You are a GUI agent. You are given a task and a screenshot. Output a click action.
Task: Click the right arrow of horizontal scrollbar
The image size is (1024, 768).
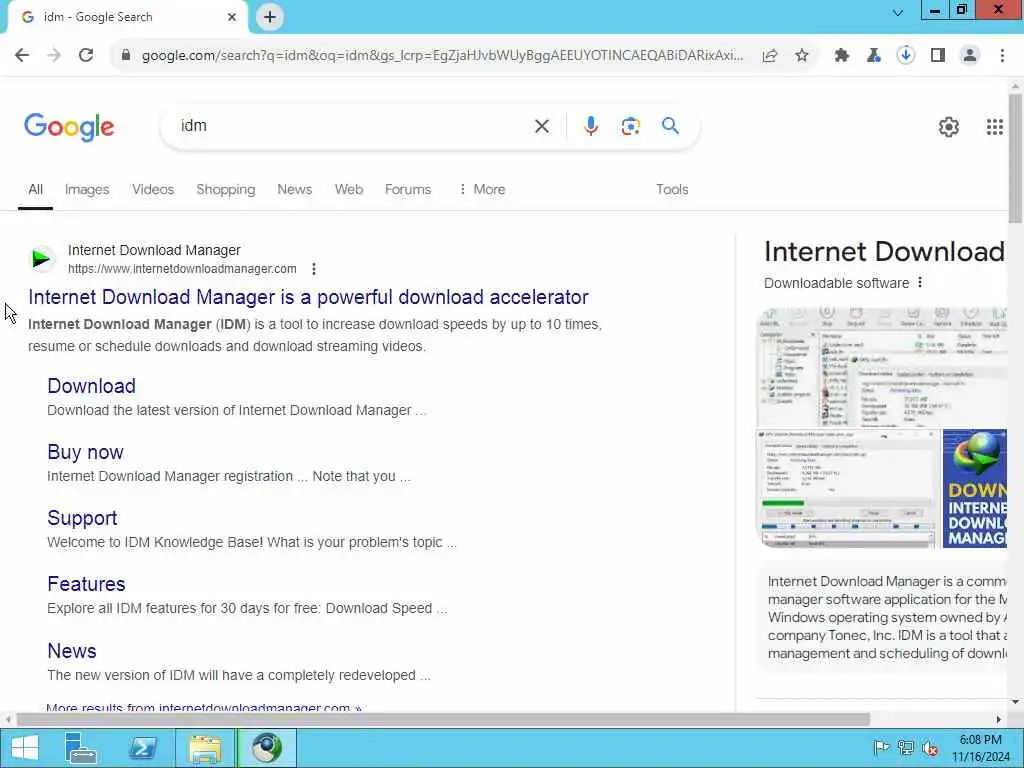click(999, 719)
